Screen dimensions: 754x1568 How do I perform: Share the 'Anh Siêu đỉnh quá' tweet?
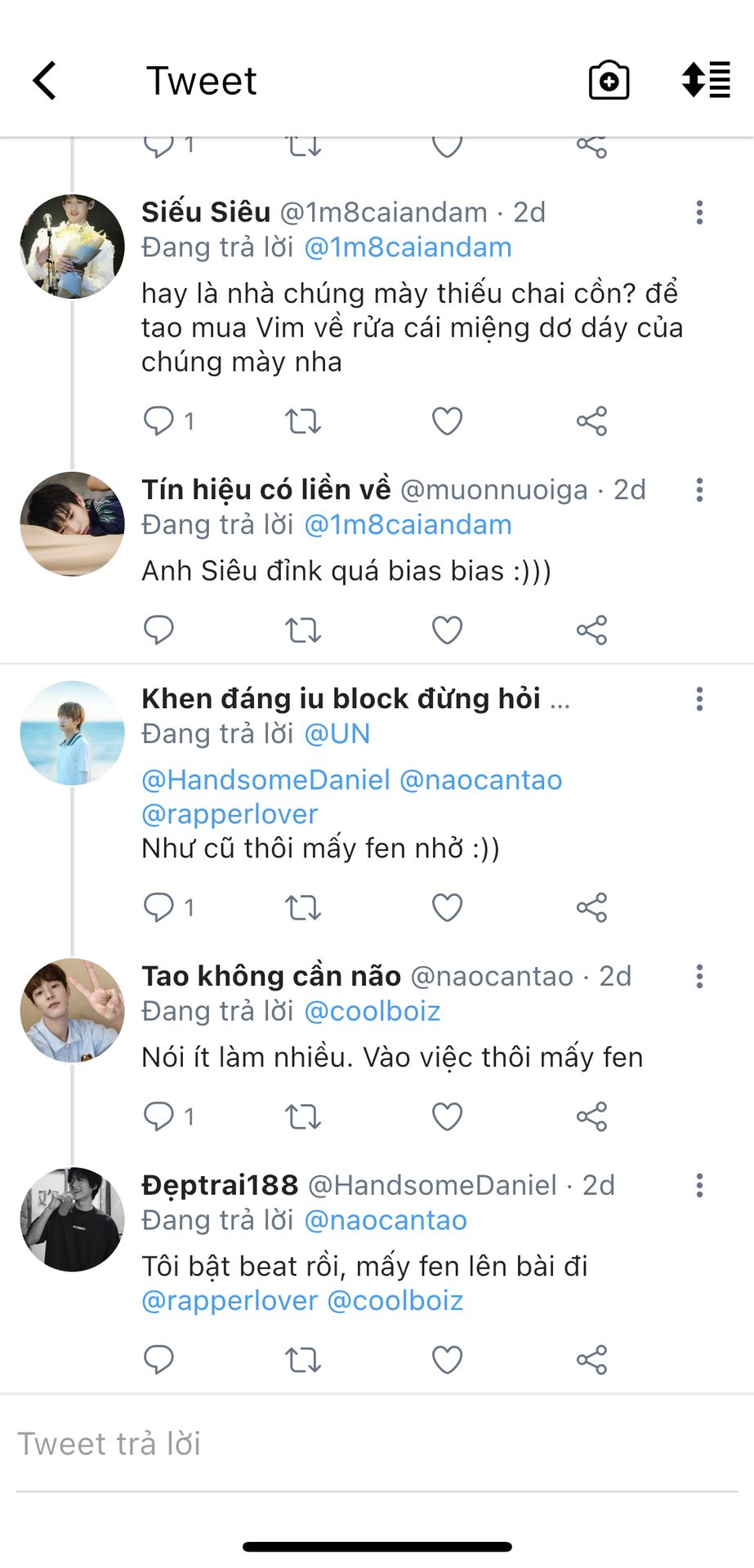tap(591, 630)
